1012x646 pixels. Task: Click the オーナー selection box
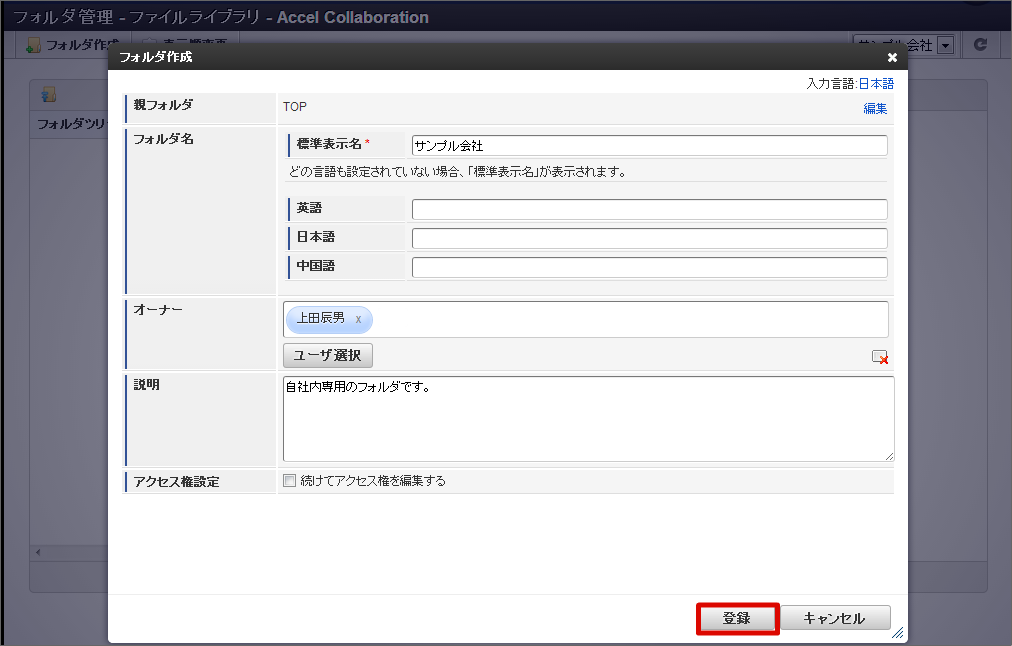(x=585, y=319)
